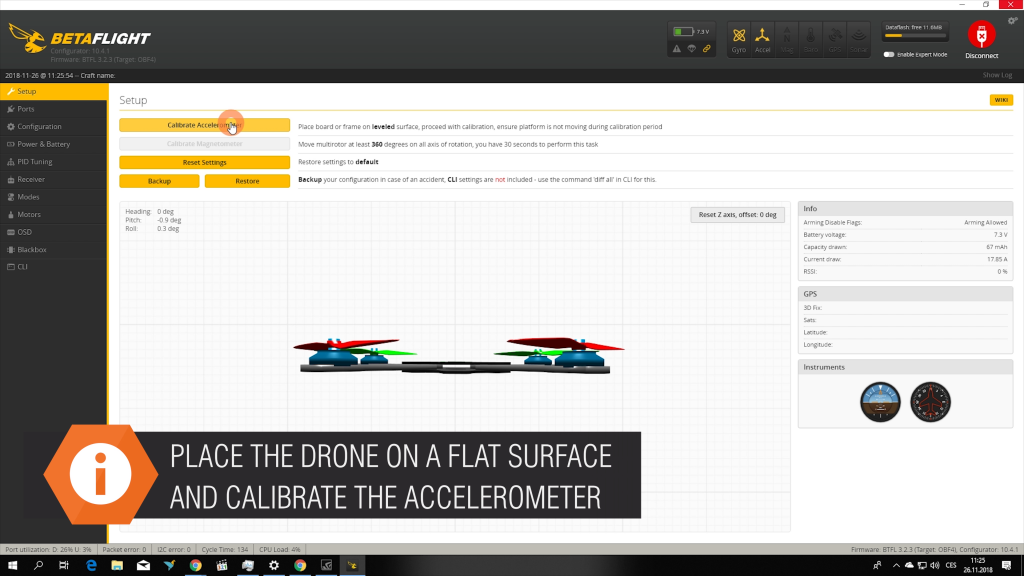
Task: Open Windows Start menu
Action: tap(12, 566)
